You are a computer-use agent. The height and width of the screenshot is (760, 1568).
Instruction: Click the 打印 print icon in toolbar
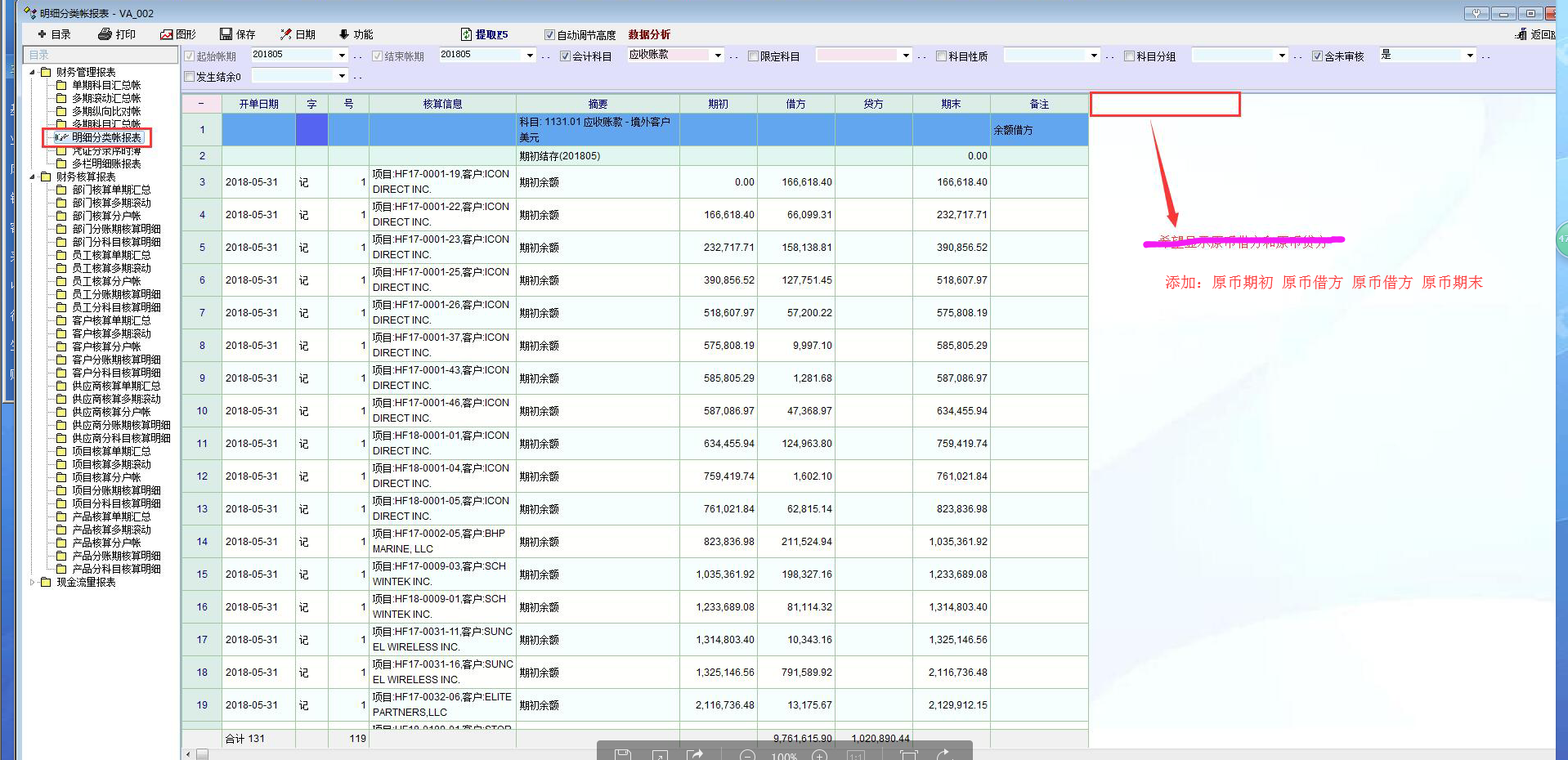[105, 34]
